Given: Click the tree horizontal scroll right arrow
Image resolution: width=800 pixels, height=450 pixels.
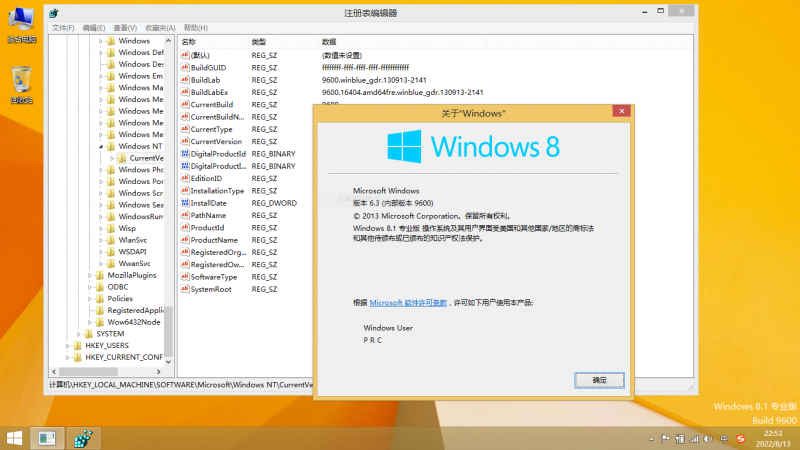Looking at the screenshot, I should 159,371.
